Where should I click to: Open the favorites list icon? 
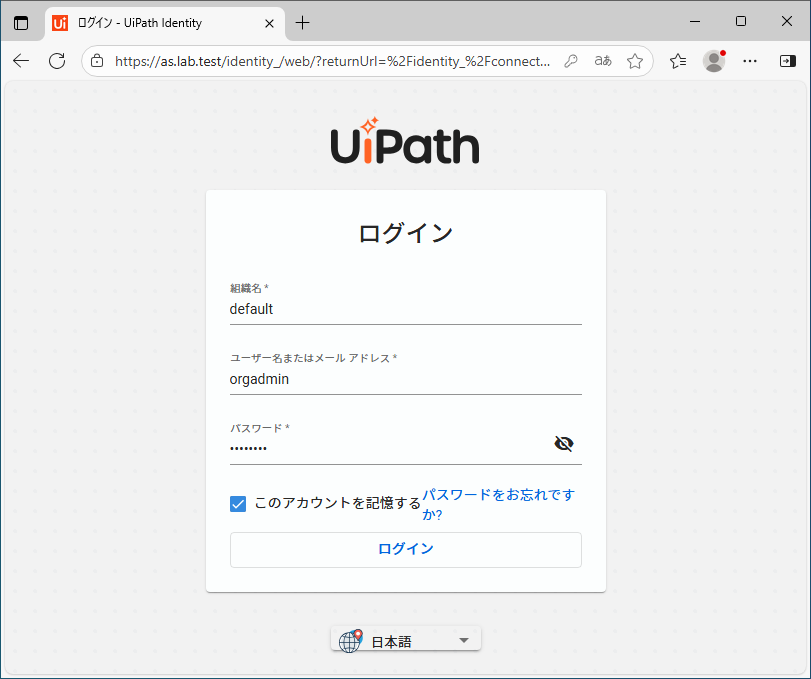tap(678, 61)
